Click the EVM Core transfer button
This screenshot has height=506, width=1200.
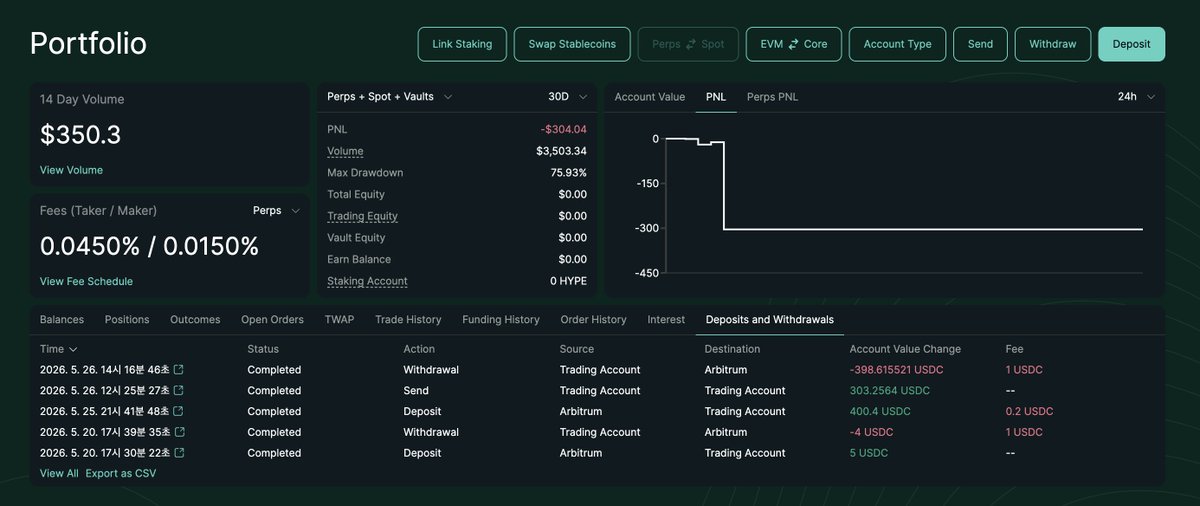(794, 44)
